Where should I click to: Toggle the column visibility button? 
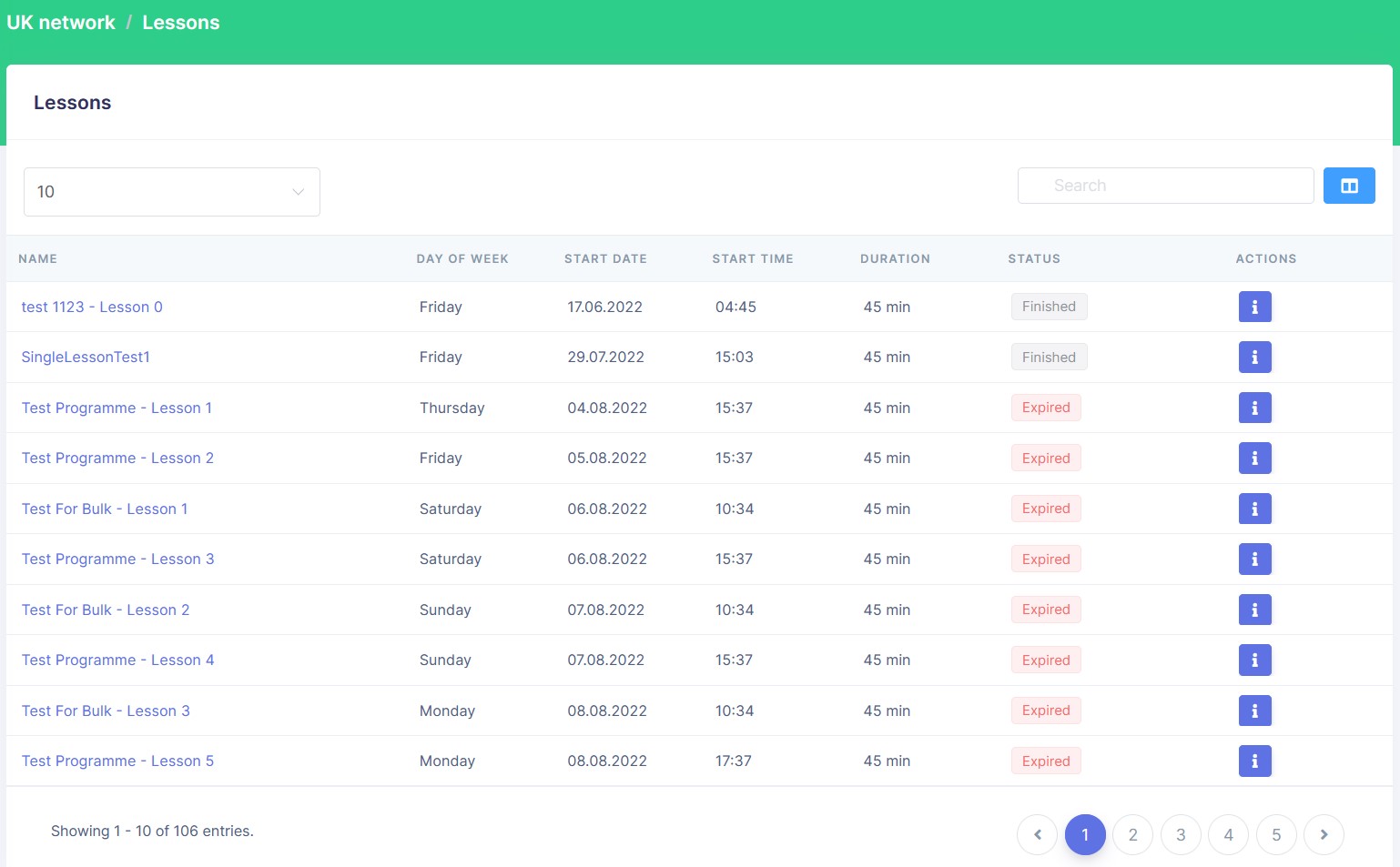click(x=1348, y=186)
